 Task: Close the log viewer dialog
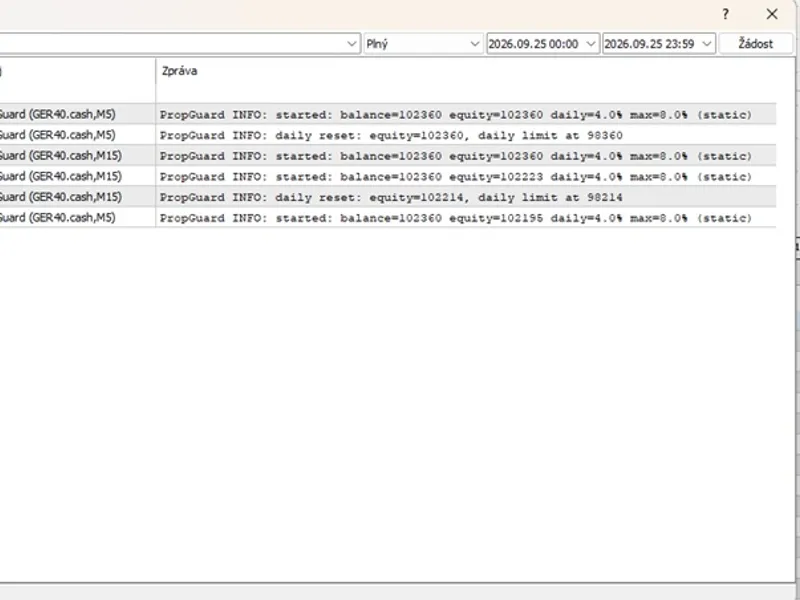click(772, 14)
